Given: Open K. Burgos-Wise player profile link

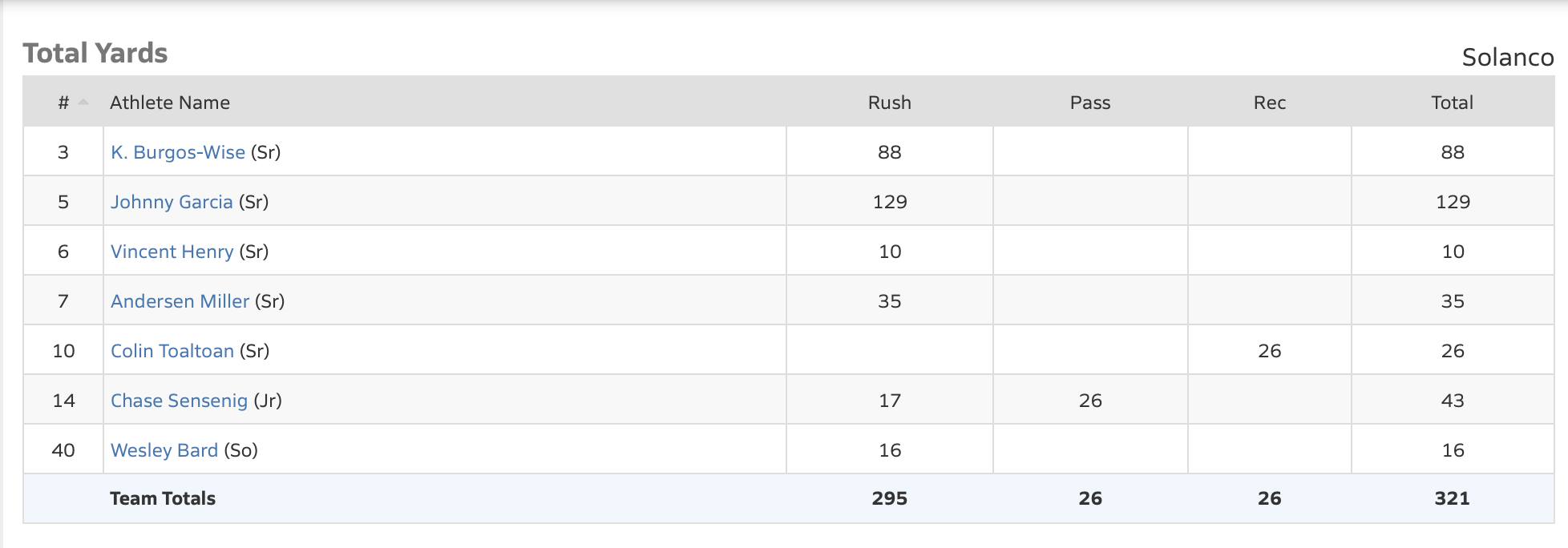Looking at the screenshot, I should pos(178,152).
